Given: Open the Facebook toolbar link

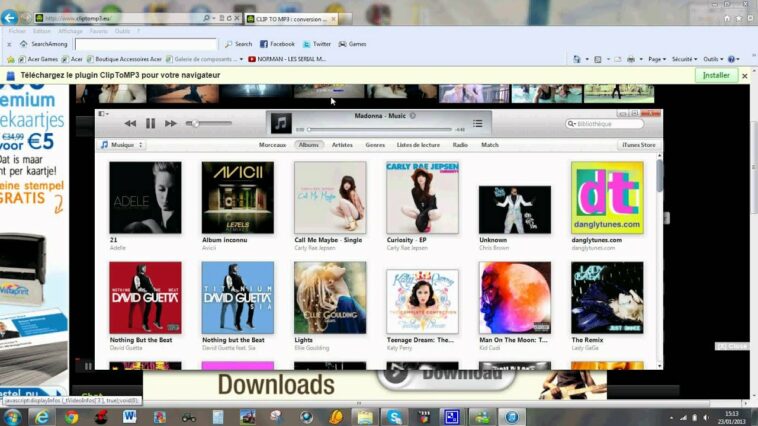Looking at the screenshot, I should click(277, 44).
